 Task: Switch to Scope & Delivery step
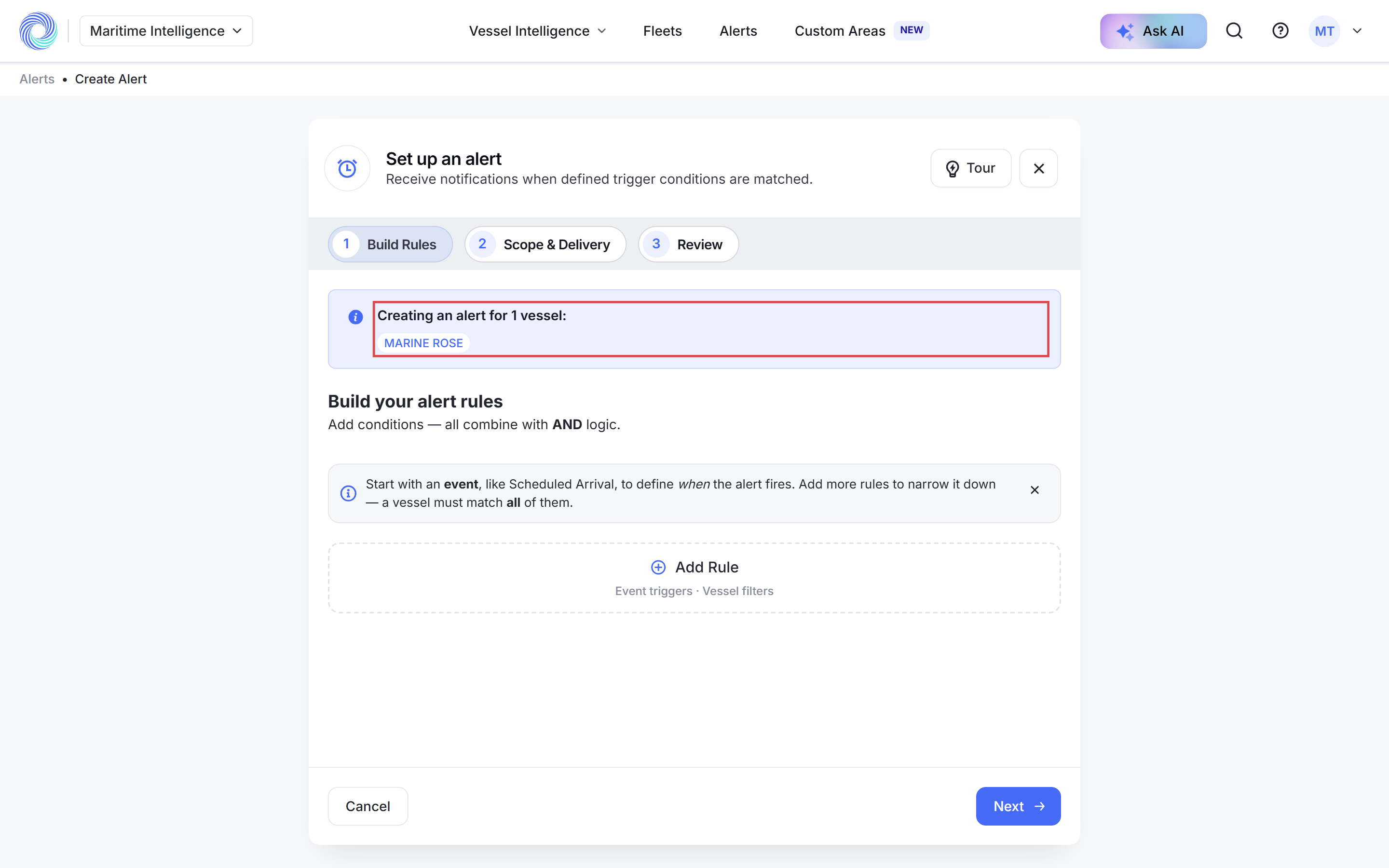point(545,244)
